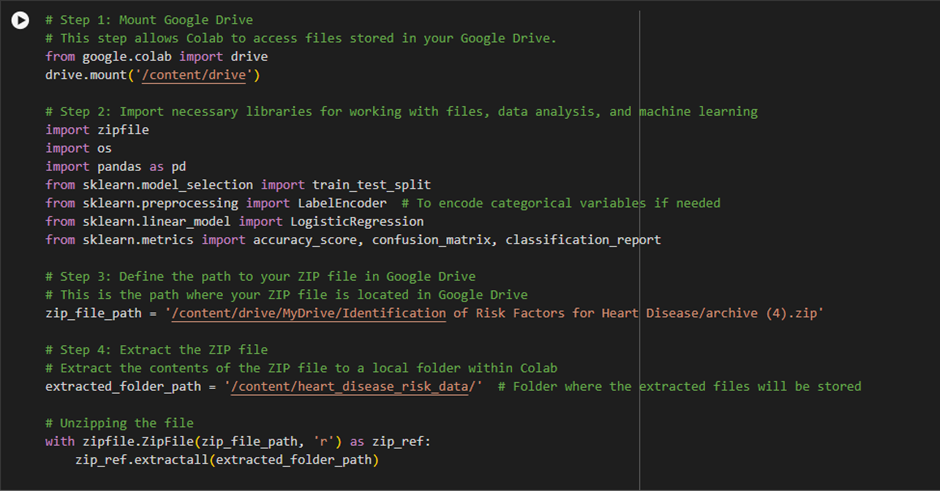Screen dimensions: 940x491
Task: Click '# Step 3: Define the path' comment
Action: pyautogui.click(x=260, y=276)
